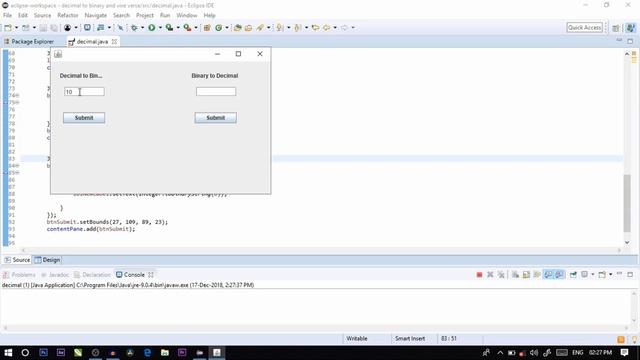640x360 pixels.
Task: Open the Refactor menu
Action: click(x=68, y=15)
